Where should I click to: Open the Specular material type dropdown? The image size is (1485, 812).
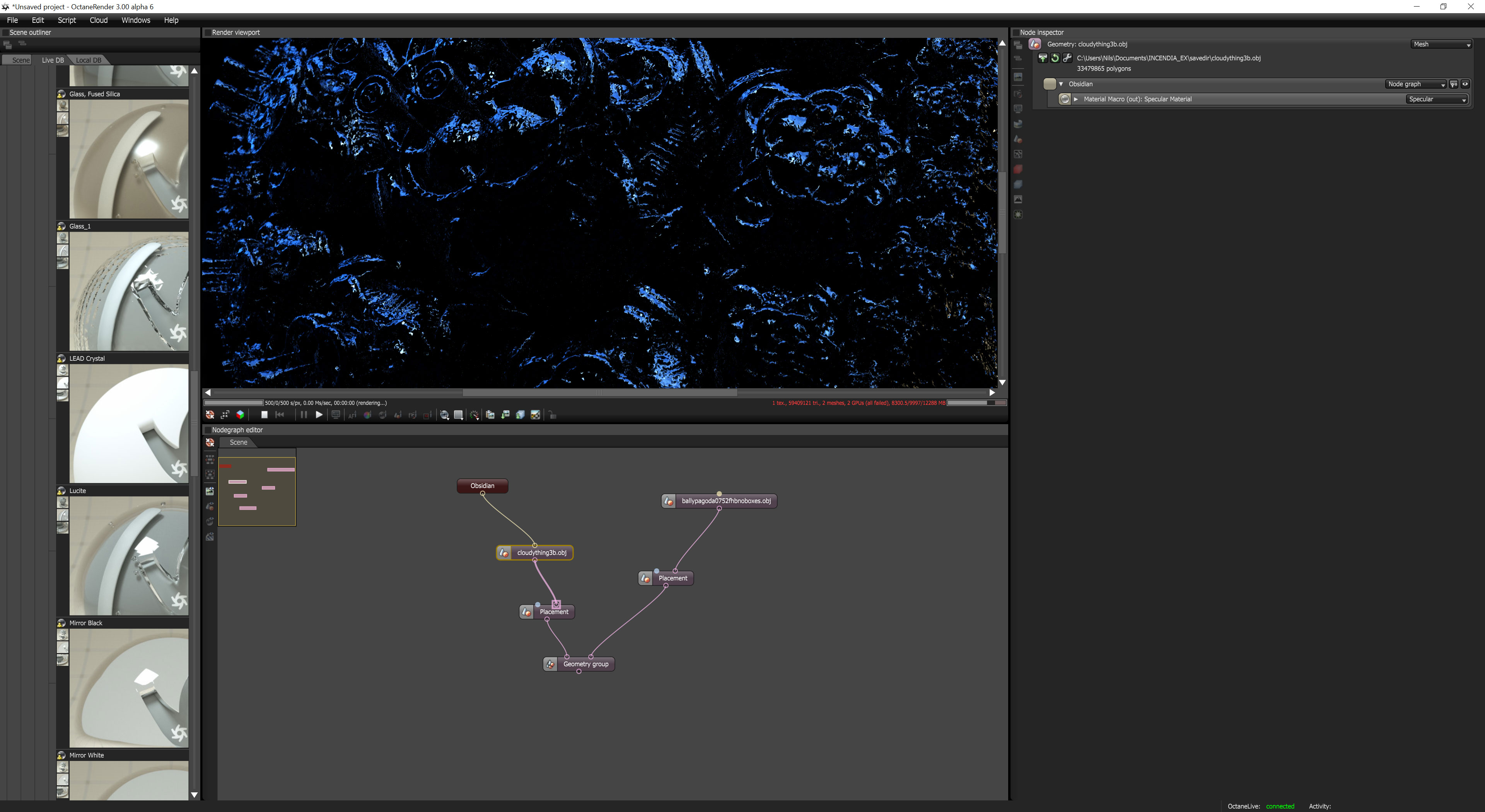click(x=1437, y=99)
